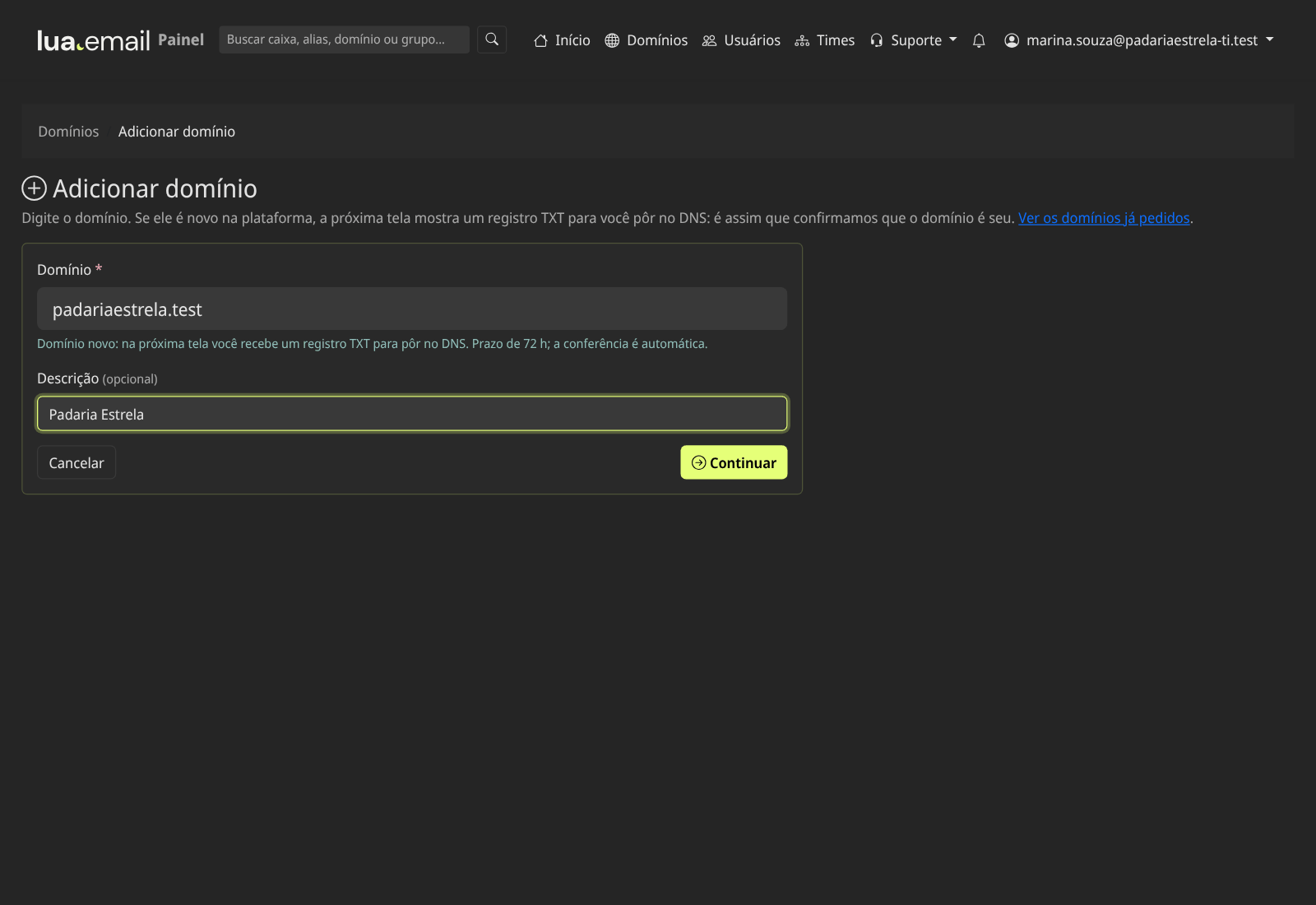Click the search magnifier button
This screenshot has width=1316, height=905.
click(492, 39)
